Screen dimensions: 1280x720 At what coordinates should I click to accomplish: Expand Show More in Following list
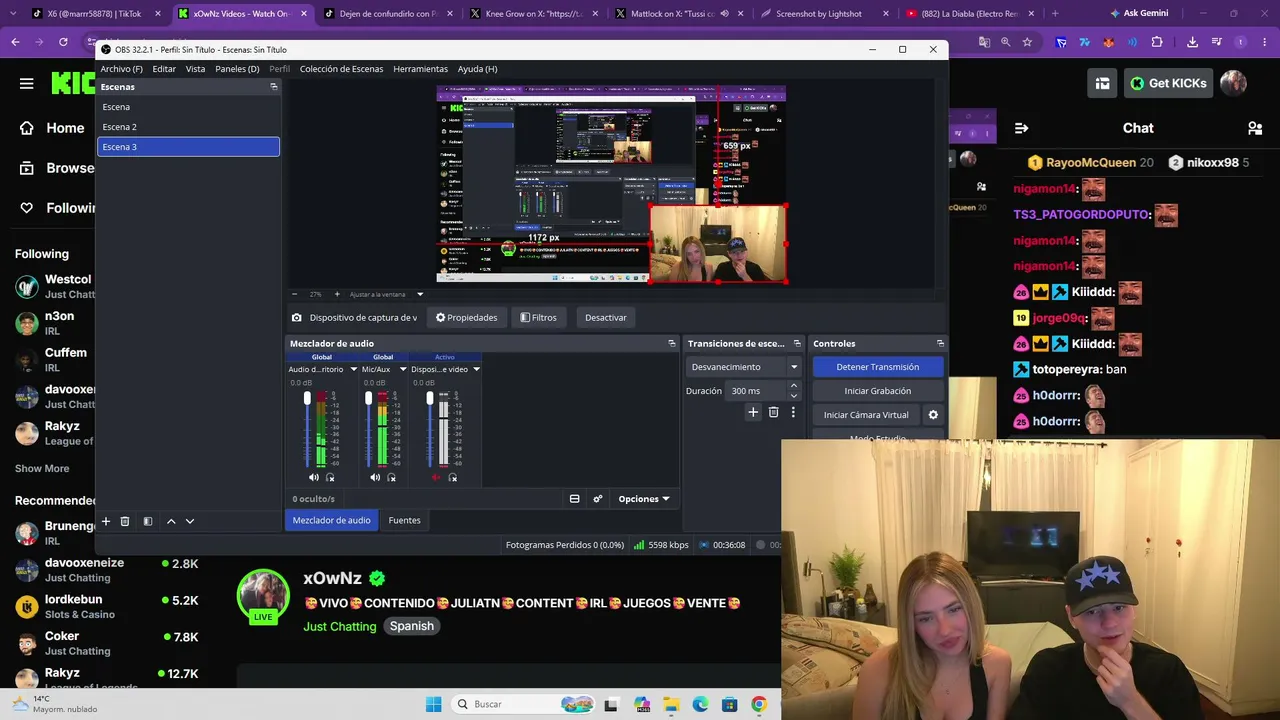[x=42, y=468]
